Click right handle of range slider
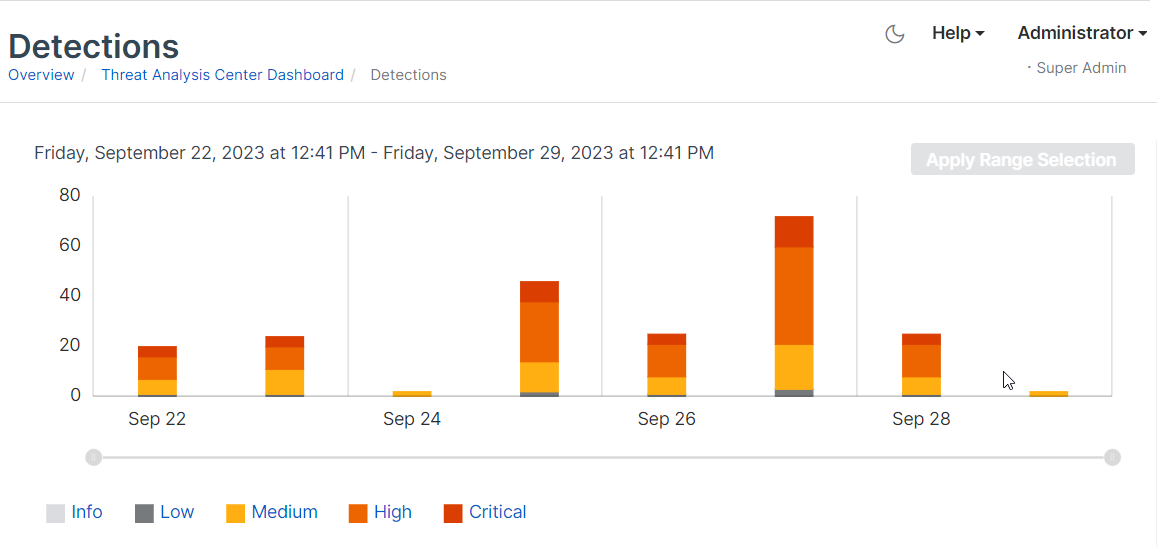 point(1112,458)
